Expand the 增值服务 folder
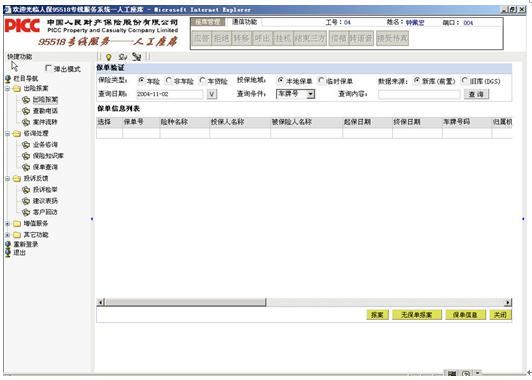 pyautogui.click(x=7, y=224)
